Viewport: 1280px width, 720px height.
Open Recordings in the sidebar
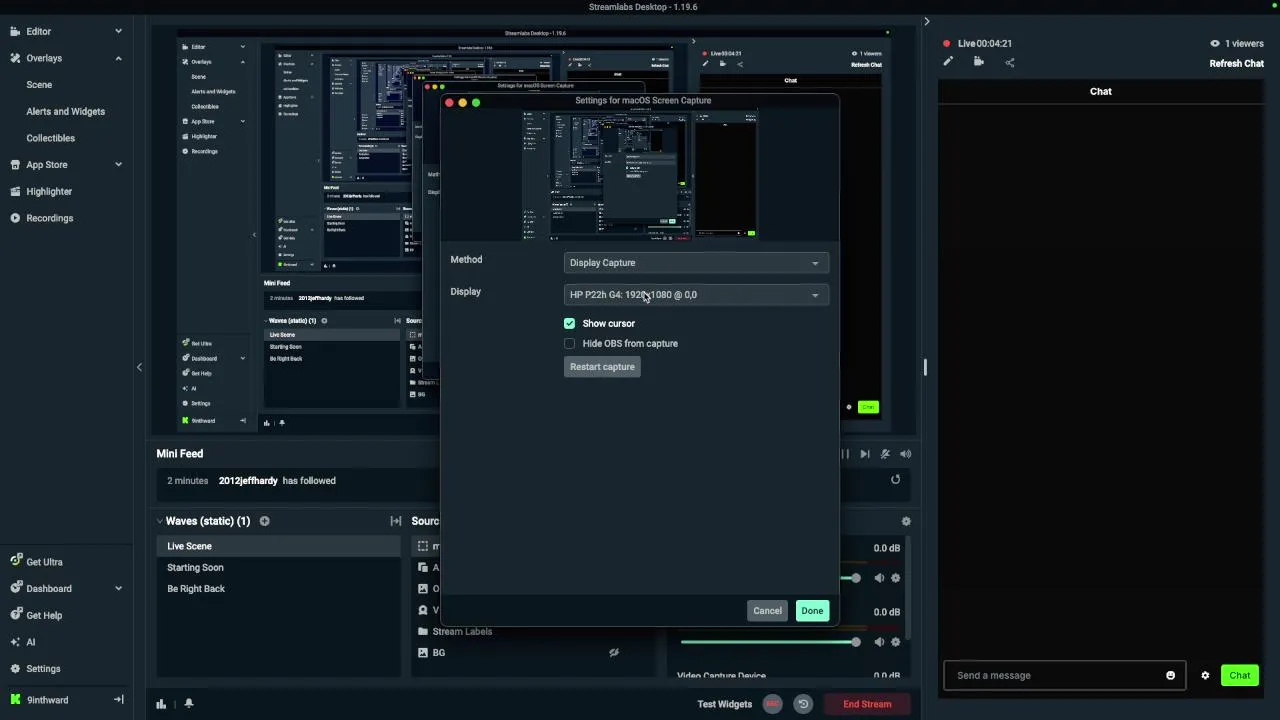(49, 218)
